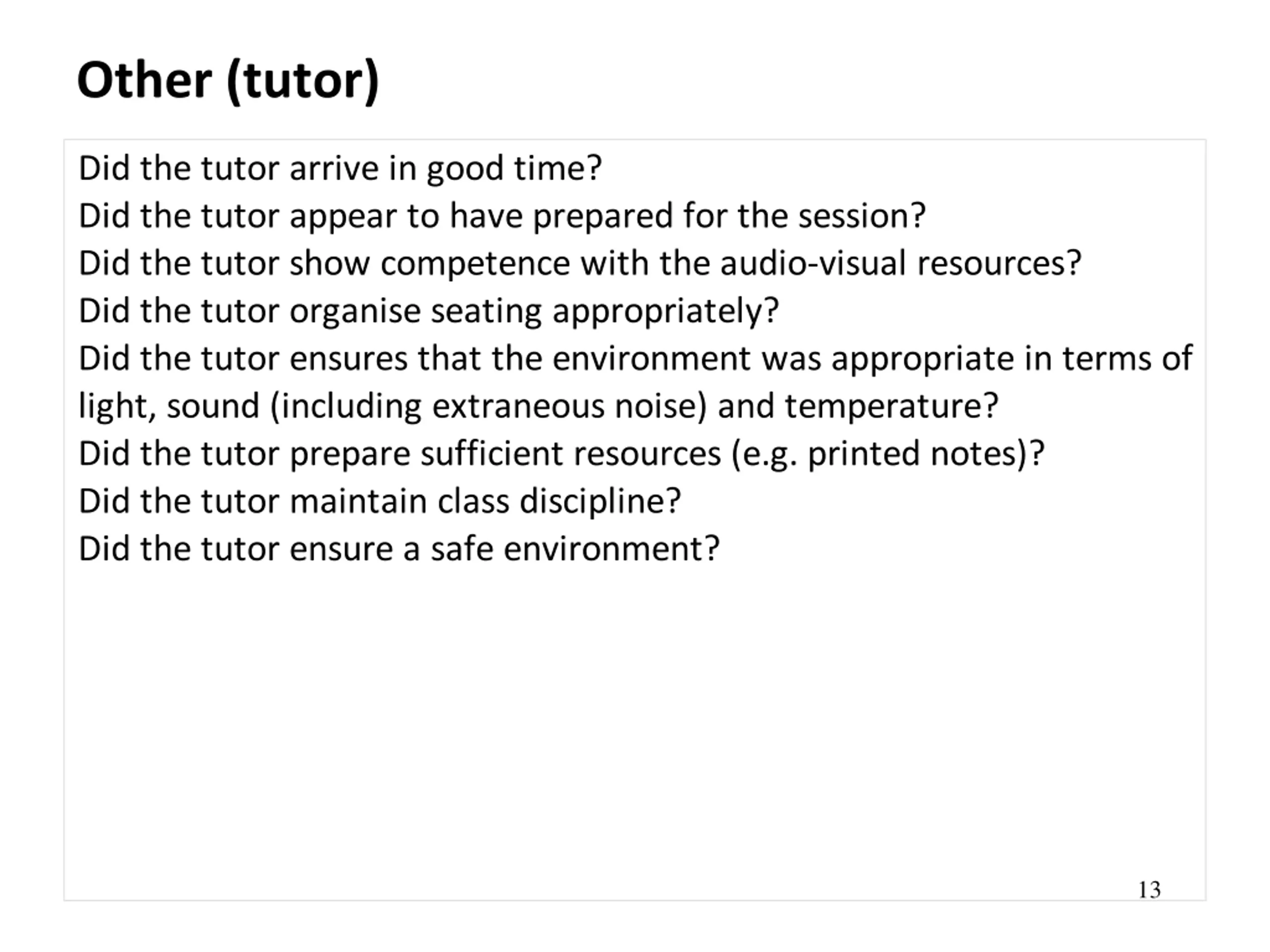Click the word "(tutor)" in the title
This screenshot has width=1270, height=952.
303,82
